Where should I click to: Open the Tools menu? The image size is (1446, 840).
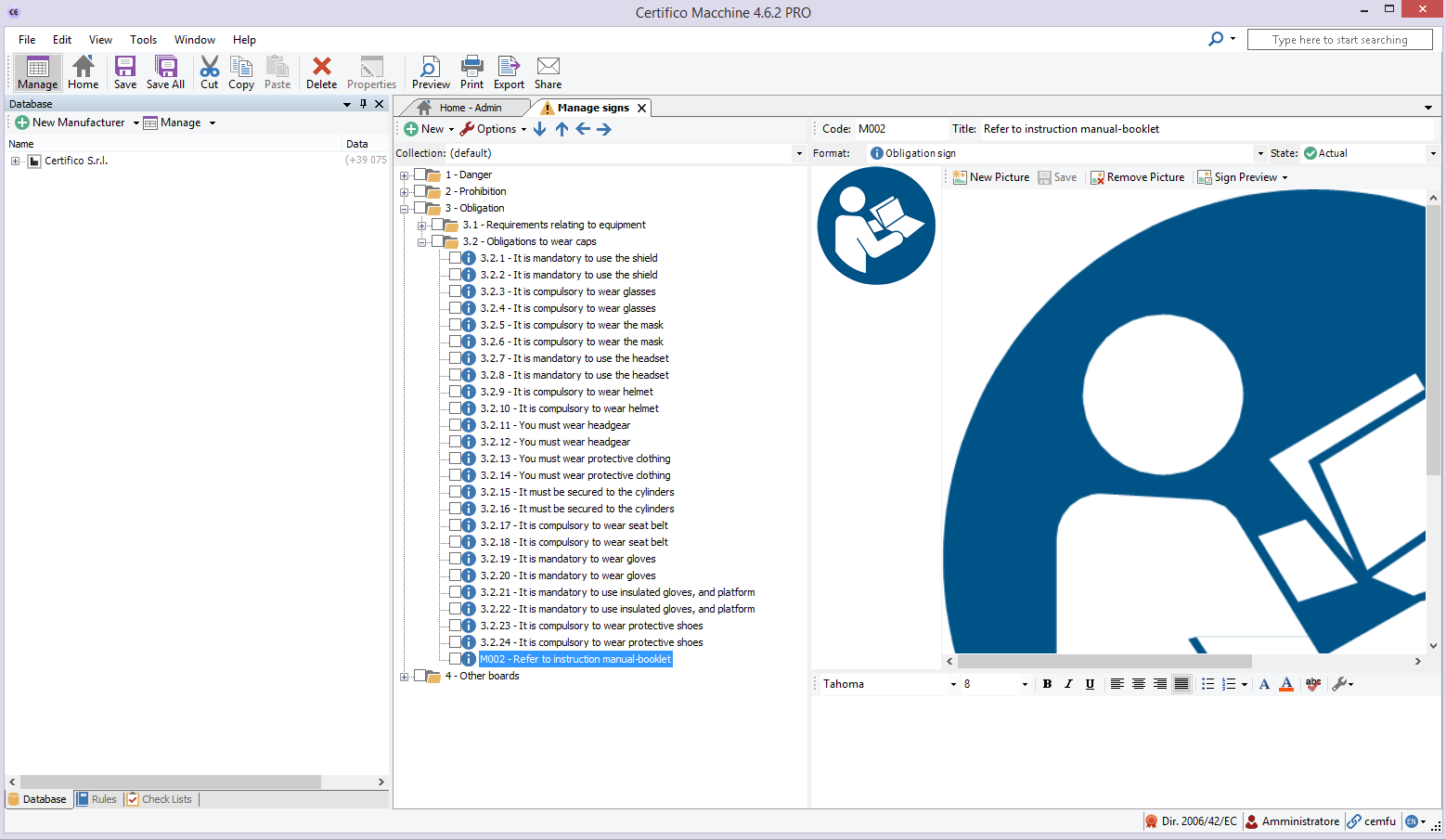pyautogui.click(x=143, y=40)
